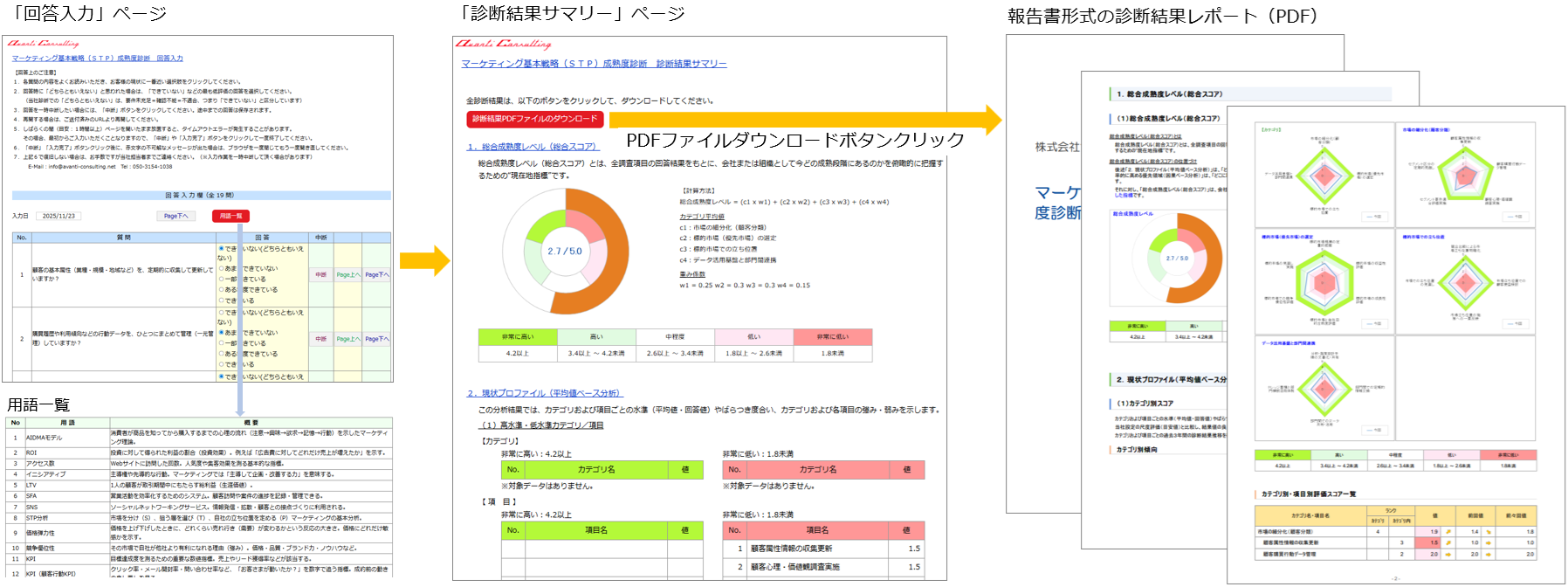1568x587 pixels.
Task: Click Page下へ in question 2 row
Action: (377, 339)
